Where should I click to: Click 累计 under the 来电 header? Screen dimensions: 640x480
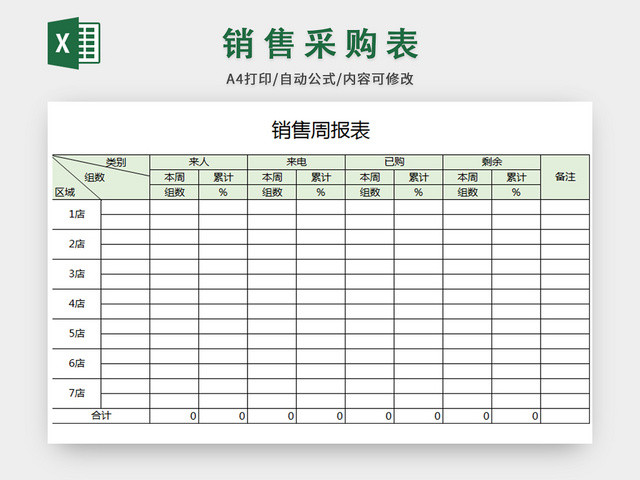[321, 177]
